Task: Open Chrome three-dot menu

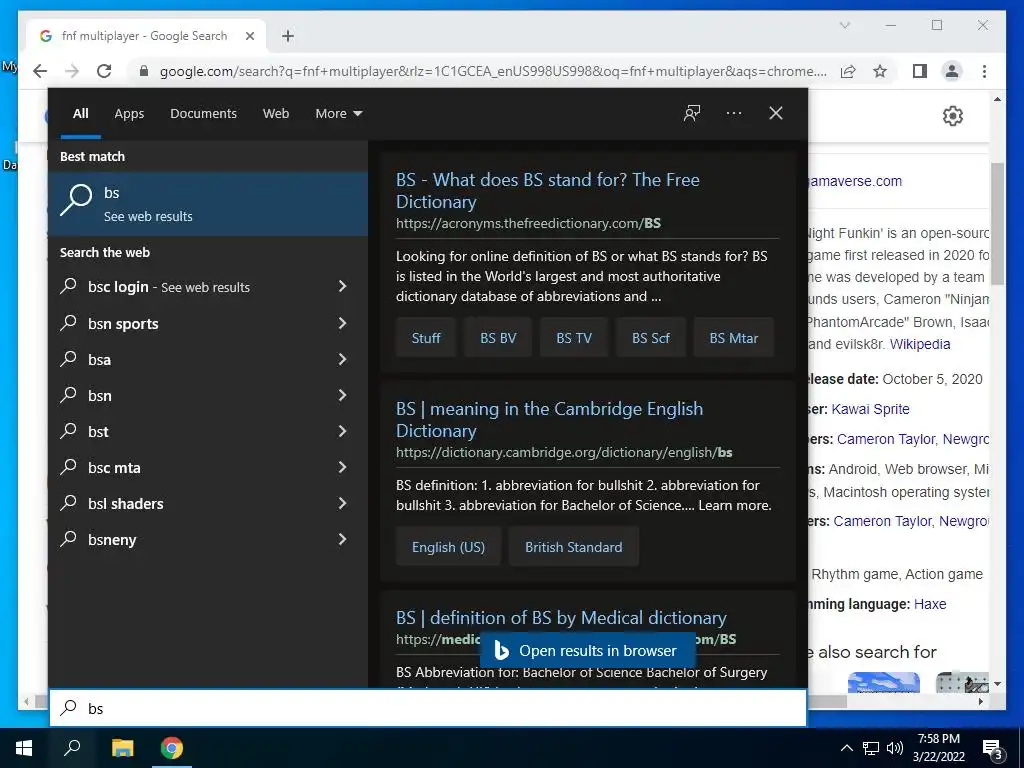Action: coord(984,71)
